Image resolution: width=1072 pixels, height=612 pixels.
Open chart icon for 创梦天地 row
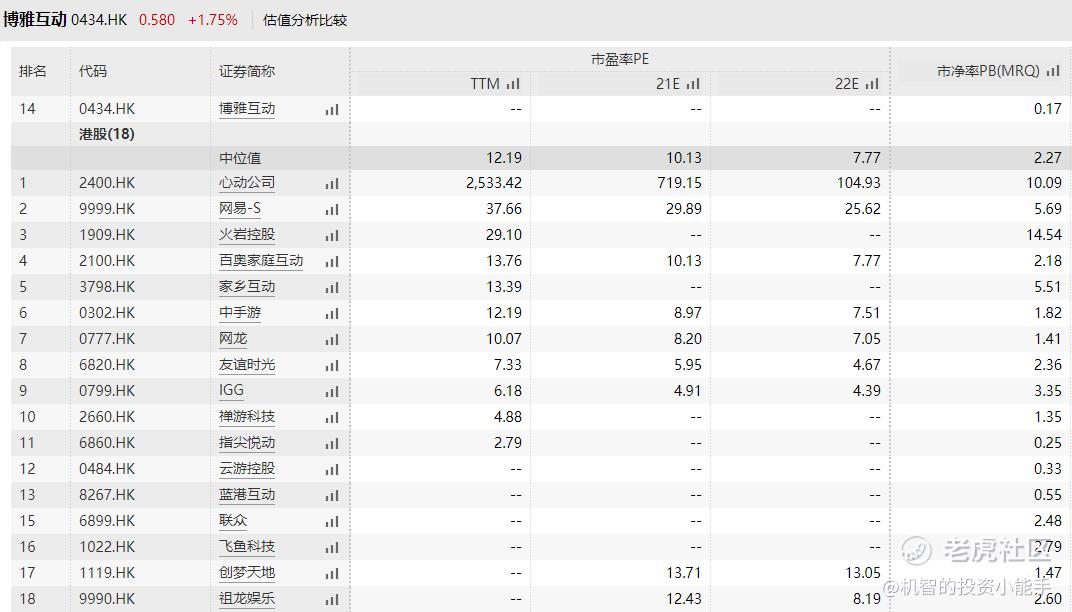pyautogui.click(x=332, y=573)
